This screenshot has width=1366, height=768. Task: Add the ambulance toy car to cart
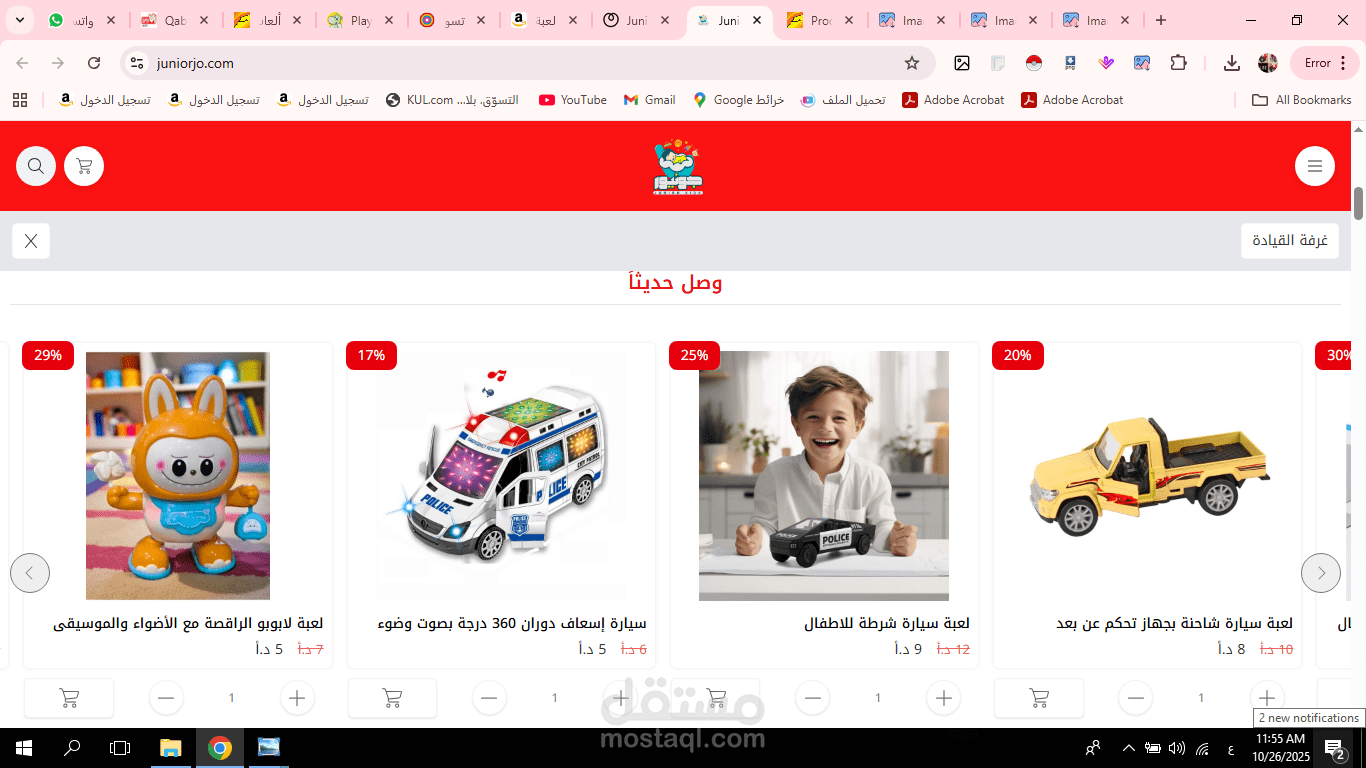(x=392, y=698)
